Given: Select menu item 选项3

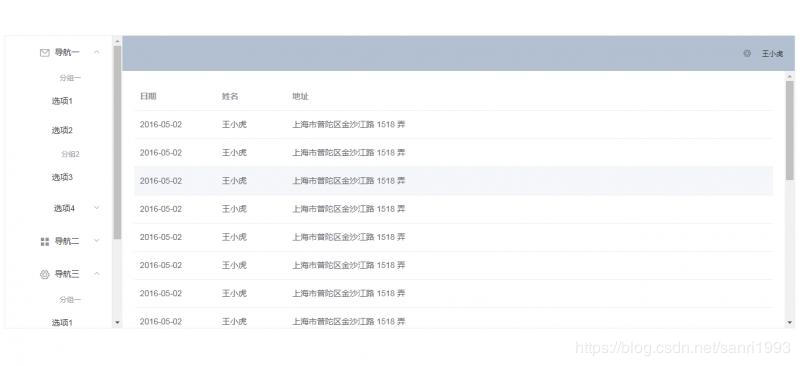Looking at the screenshot, I should 62,177.
